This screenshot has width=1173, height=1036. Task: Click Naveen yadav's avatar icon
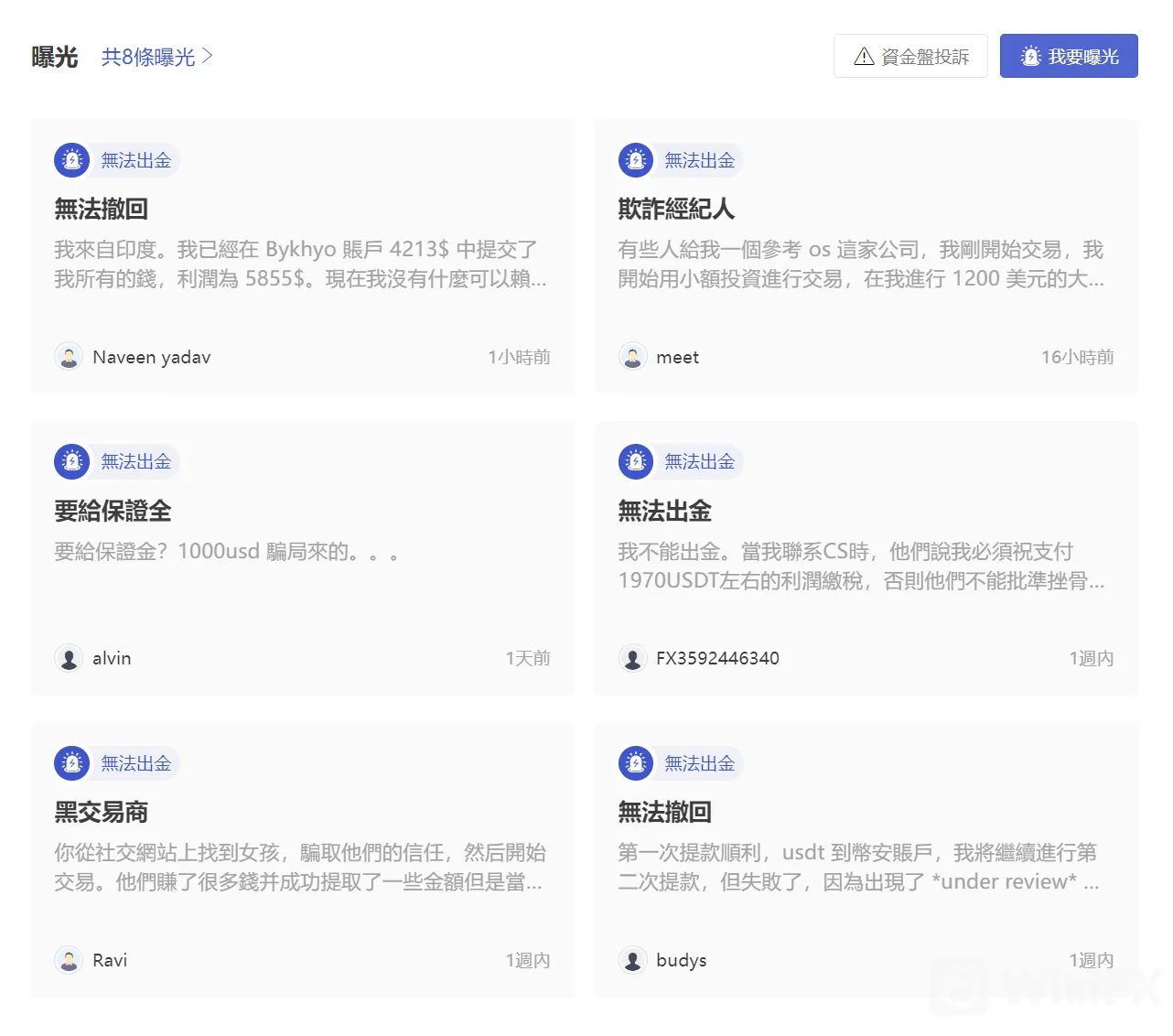point(69,356)
